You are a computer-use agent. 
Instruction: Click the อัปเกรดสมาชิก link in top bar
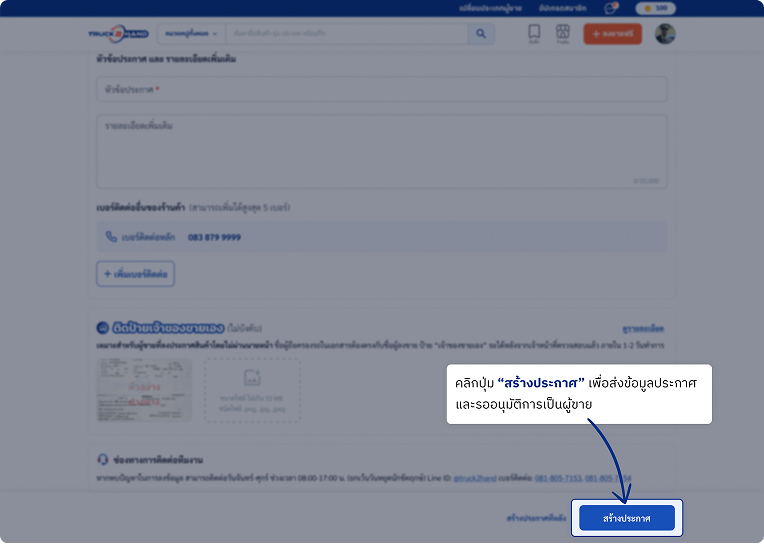(x=563, y=8)
